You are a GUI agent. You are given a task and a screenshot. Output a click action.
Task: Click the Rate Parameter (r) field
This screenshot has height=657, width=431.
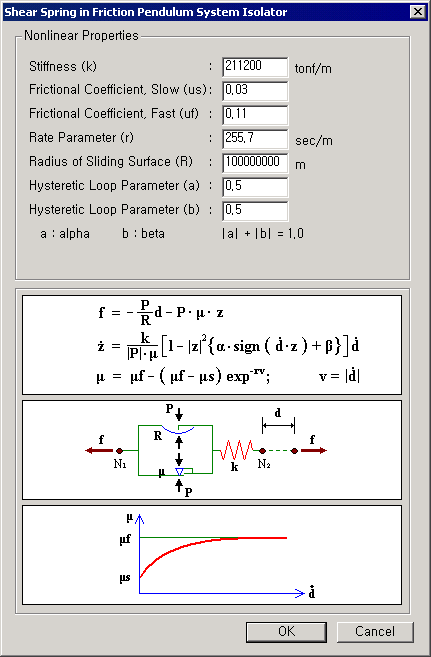255,139
